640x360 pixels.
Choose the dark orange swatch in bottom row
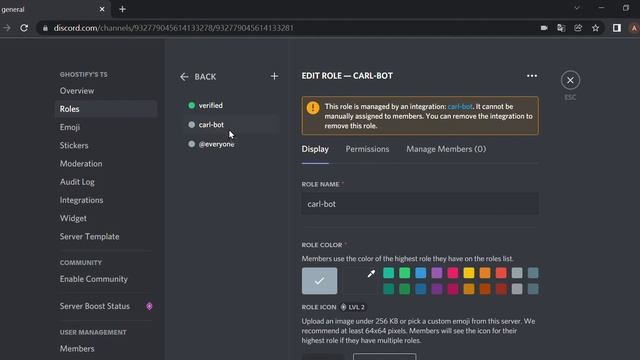485,289
